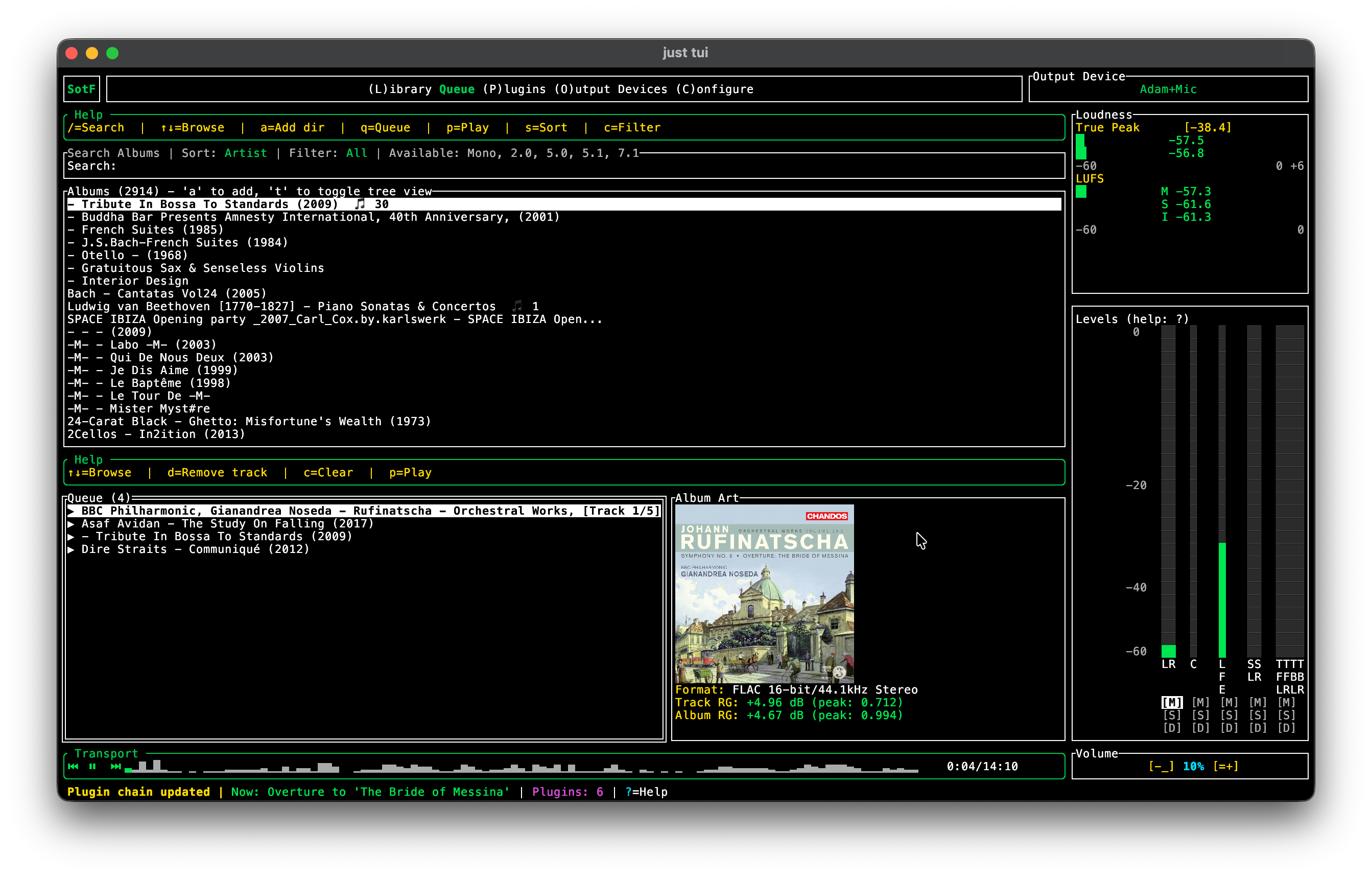
Task: Solo the LR channels with [S]
Action: (1172, 715)
